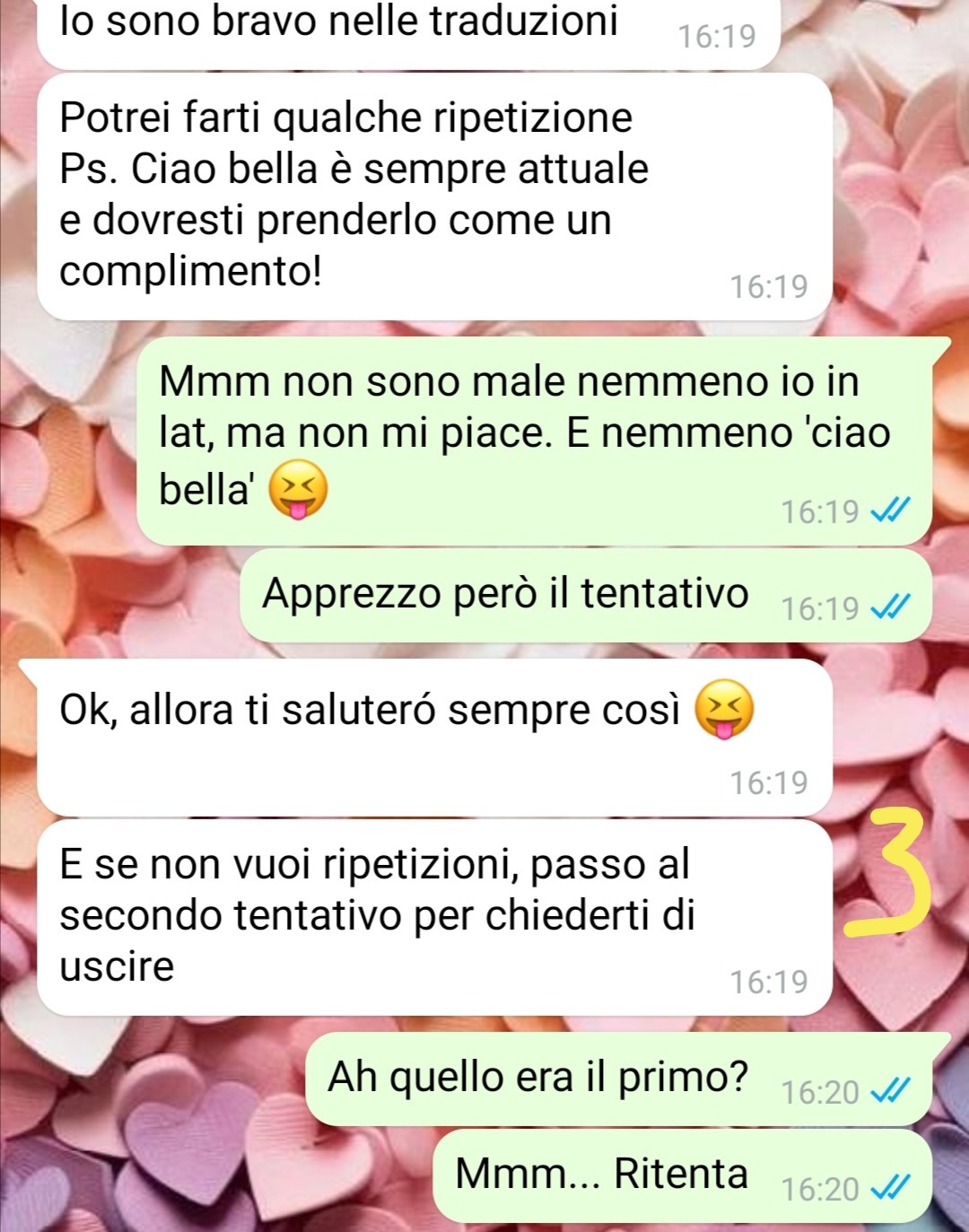Select the 'Mmm... Ritenta' message bubble

click(682, 1175)
